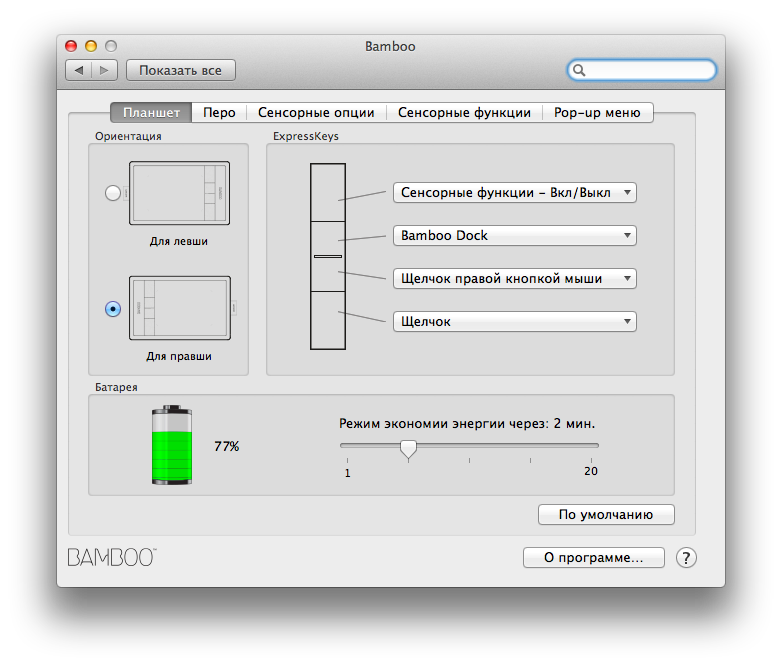The height and width of the screenshot is (666, 782).
Task: Click the "Для левши" label
Action: pos(179,241)
